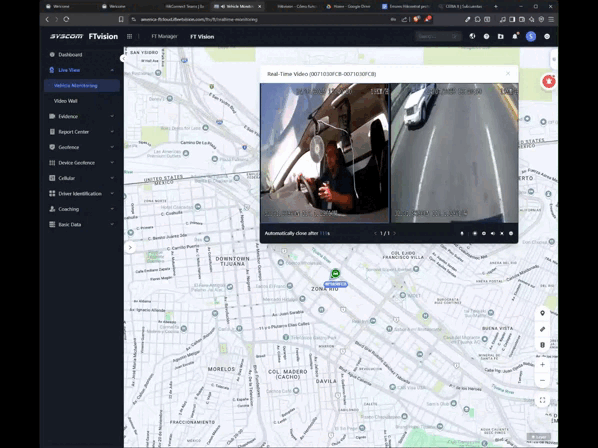The image size is (598, 448).
Task: Expand the Report Center section
Action: [82, 132]
